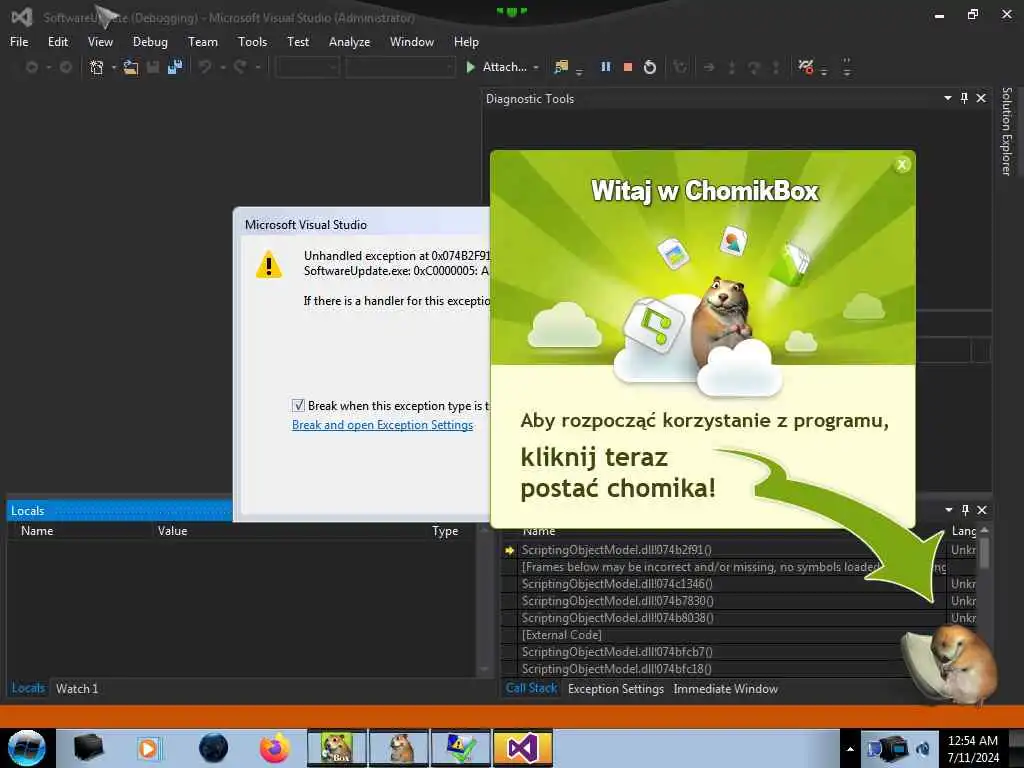Click the Stop Debugging red square

click(x=628, y=67)
